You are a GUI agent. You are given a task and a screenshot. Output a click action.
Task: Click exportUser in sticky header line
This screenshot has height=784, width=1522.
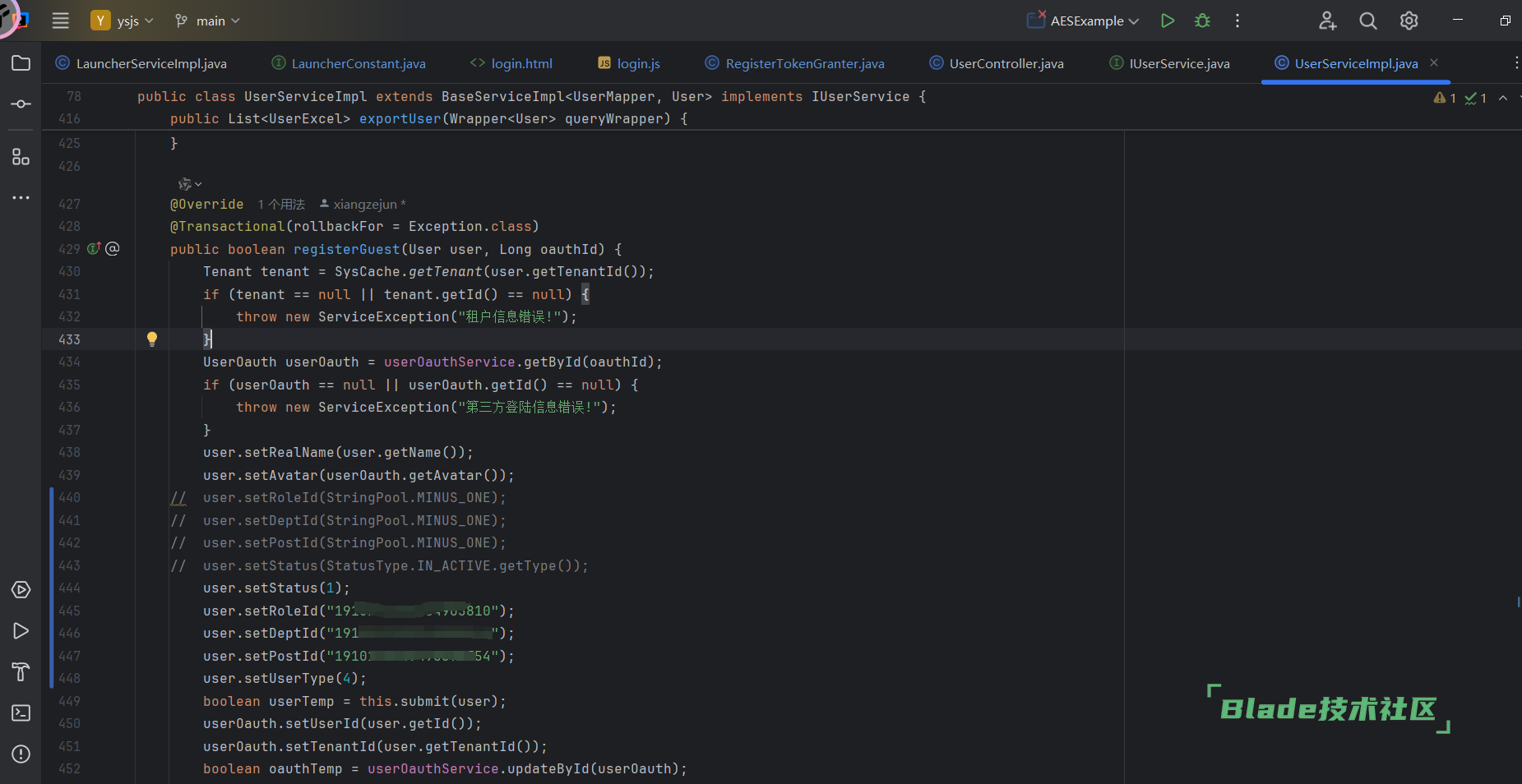(x=400, y=118)
